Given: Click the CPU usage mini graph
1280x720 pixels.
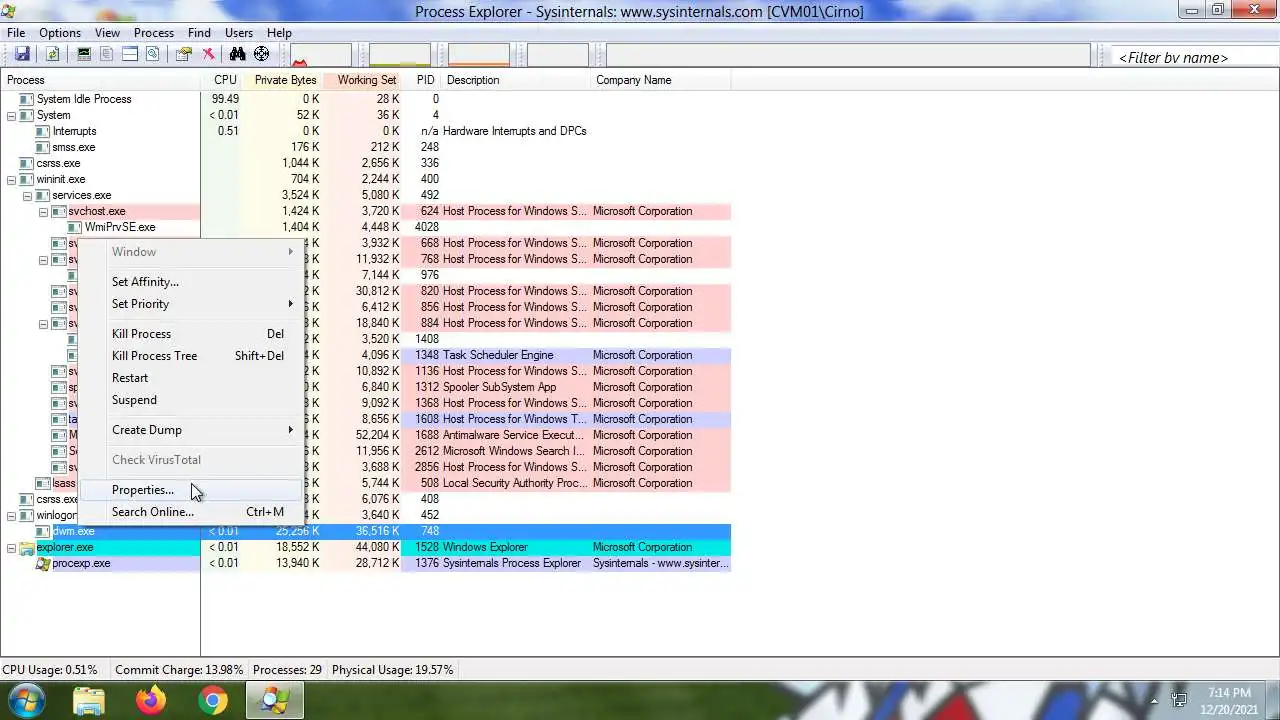Looking at the screenshot, I should (321, 56).
